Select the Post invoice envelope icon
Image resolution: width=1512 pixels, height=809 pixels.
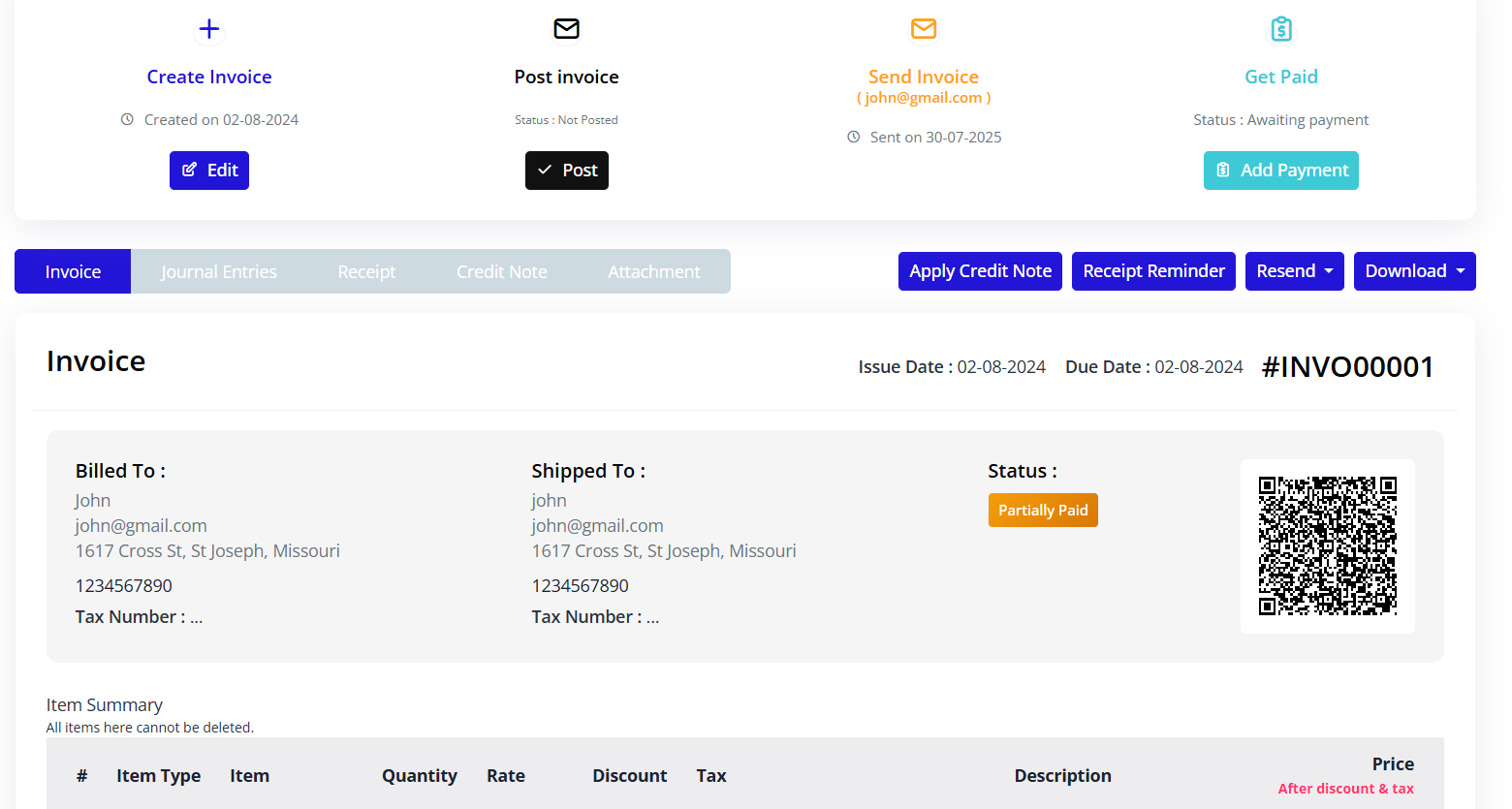[566, 28]
